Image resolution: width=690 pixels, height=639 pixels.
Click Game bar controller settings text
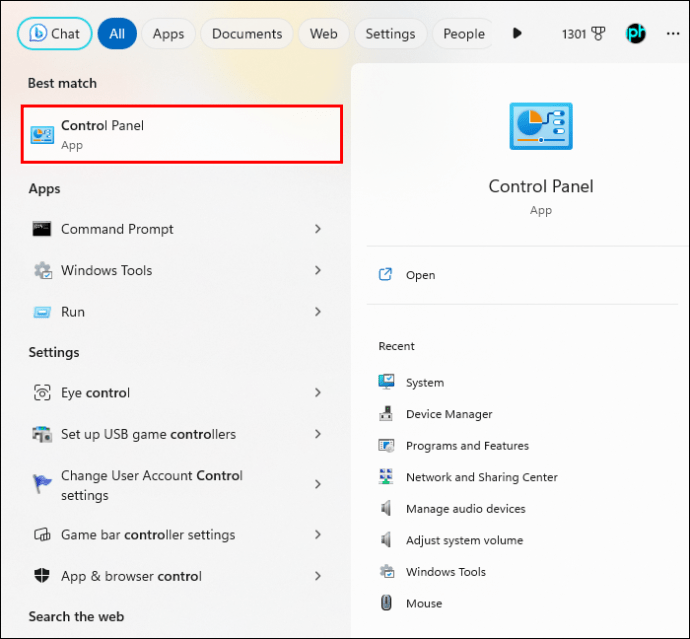click(148, 535)
